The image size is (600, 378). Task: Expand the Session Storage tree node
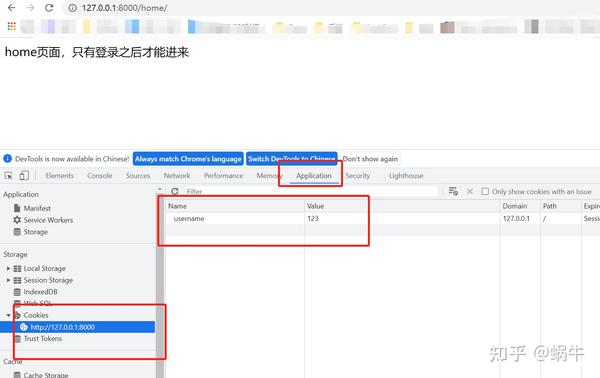point(8,280)
